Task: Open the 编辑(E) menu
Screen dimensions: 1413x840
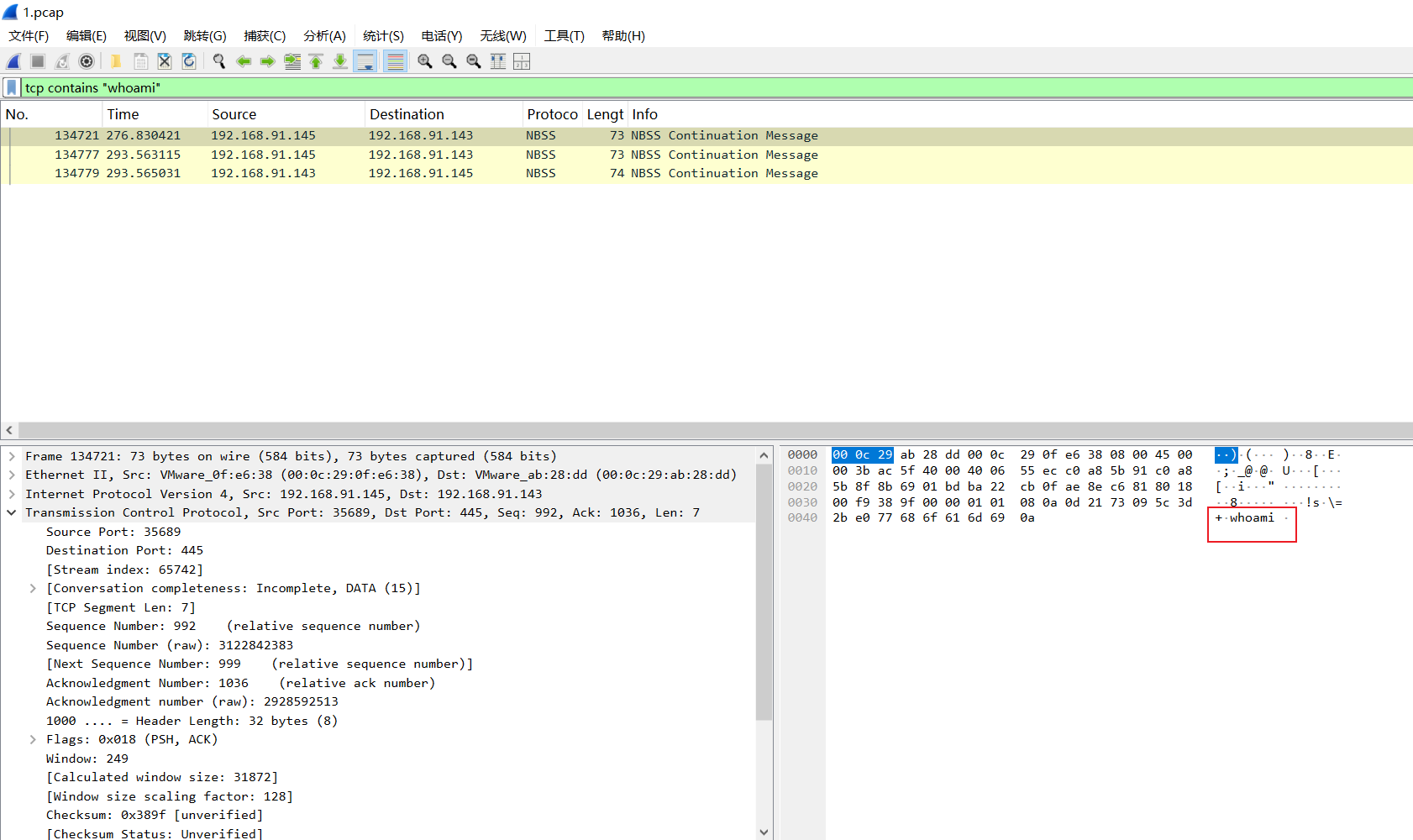Action: coord(87,36)
